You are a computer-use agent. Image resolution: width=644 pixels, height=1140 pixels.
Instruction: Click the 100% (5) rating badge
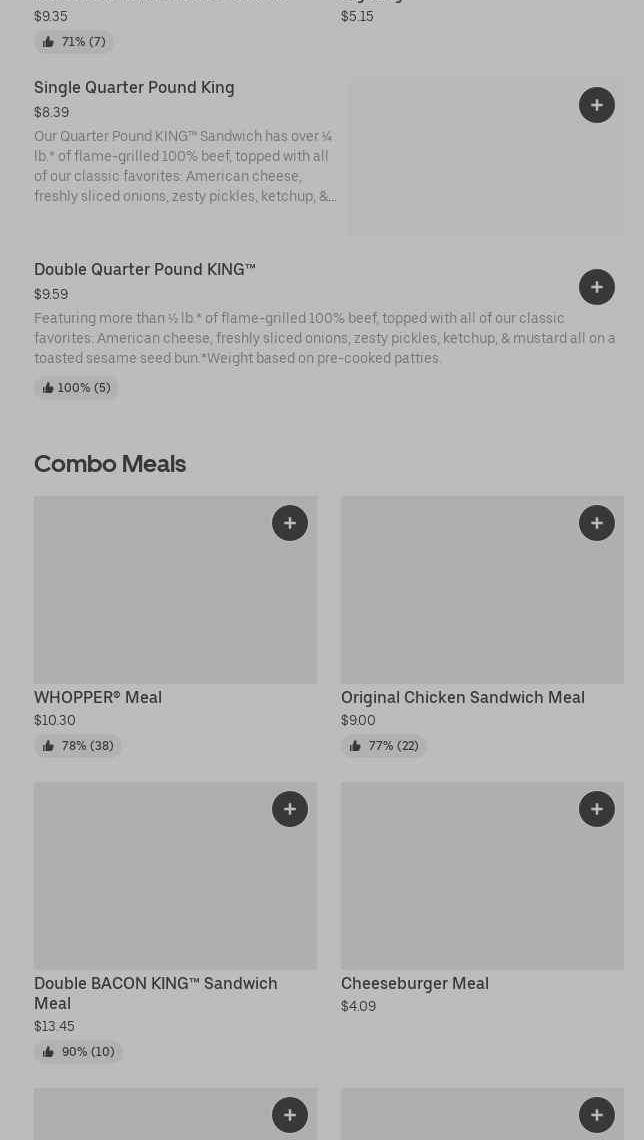click(76, 388)
